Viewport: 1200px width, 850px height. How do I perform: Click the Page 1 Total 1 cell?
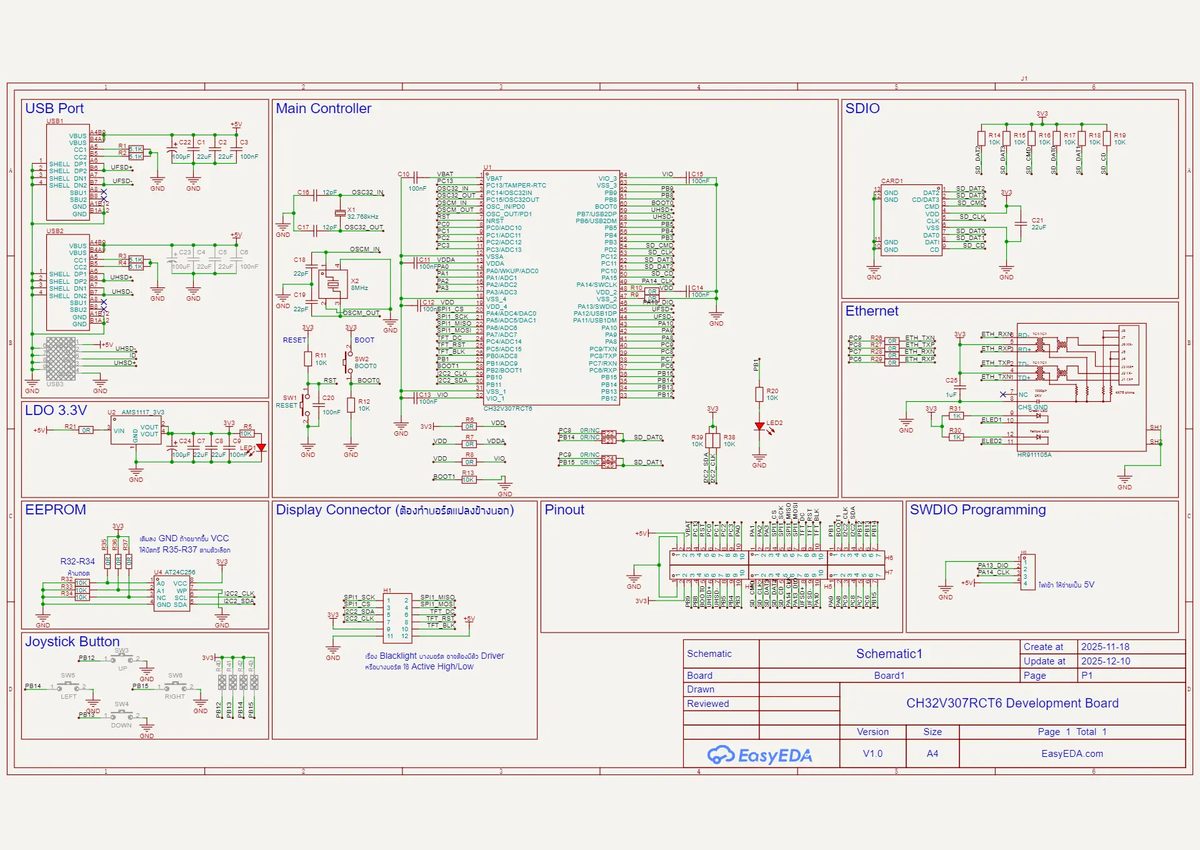pyautogui.click(x=1072, y=732)
